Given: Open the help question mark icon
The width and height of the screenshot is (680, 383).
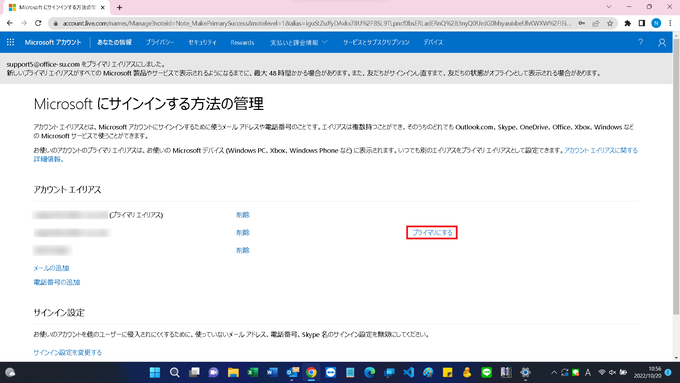Looking at the screenshot, I should click(640, 42).
